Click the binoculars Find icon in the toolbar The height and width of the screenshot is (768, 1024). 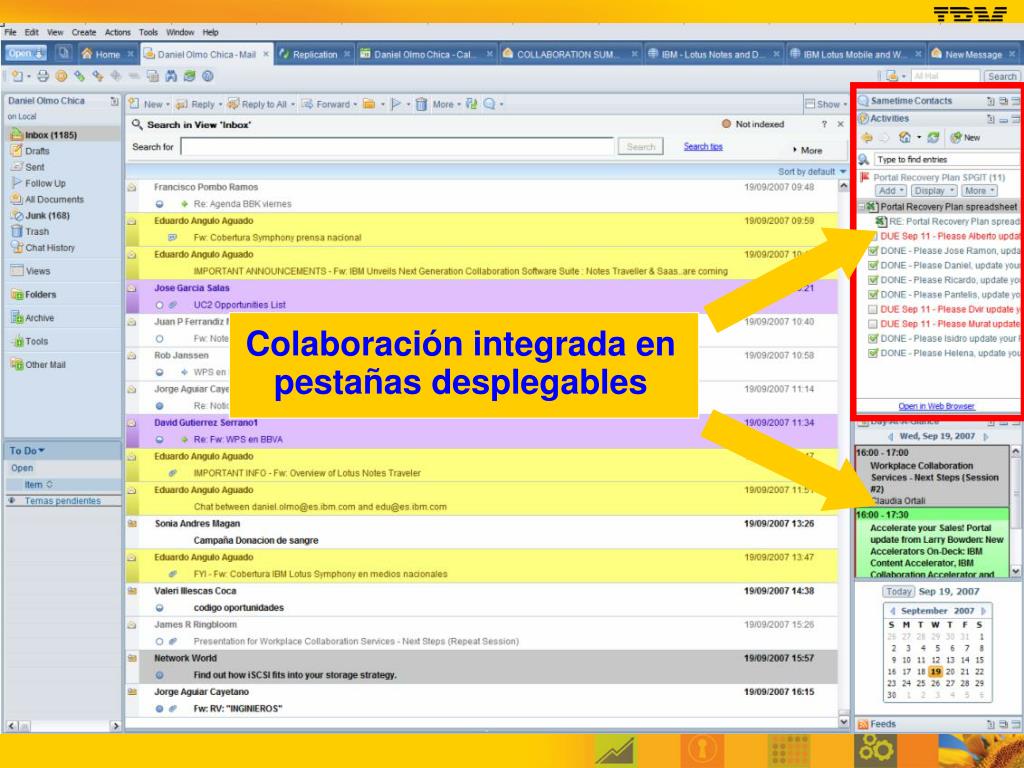click(170, 76)
